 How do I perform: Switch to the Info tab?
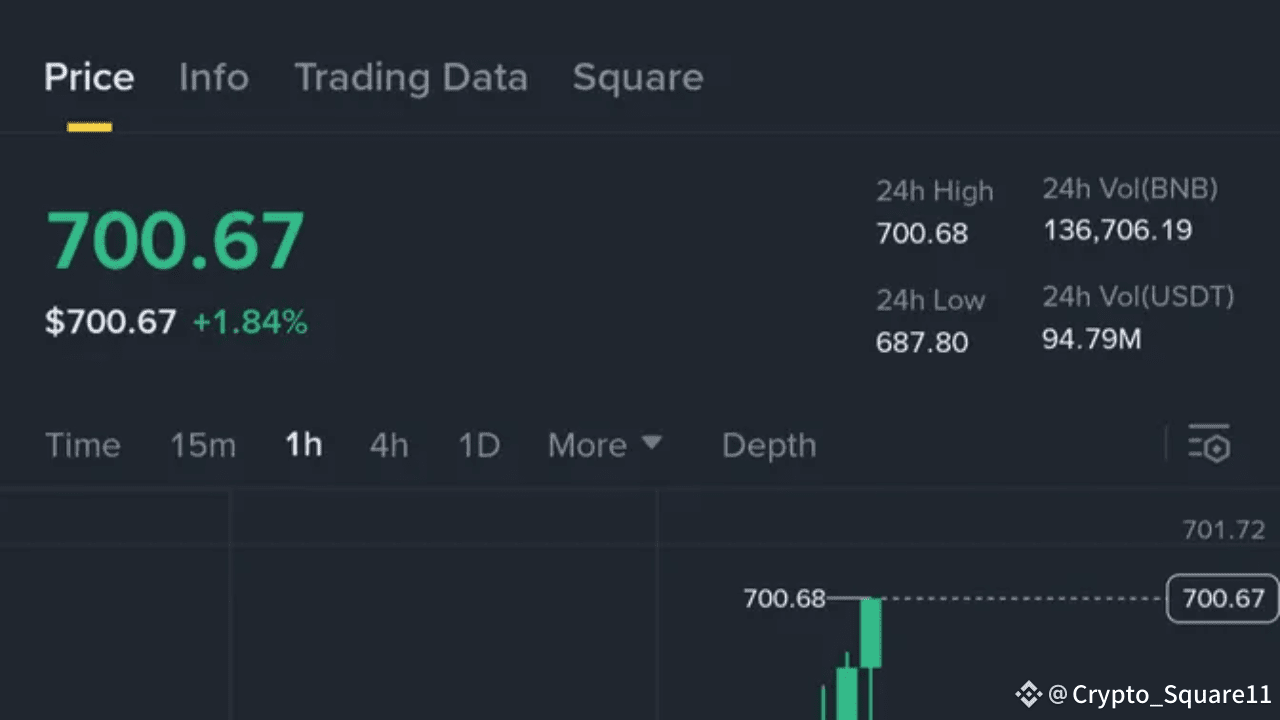pyautogui.click(x=214, y=78)
